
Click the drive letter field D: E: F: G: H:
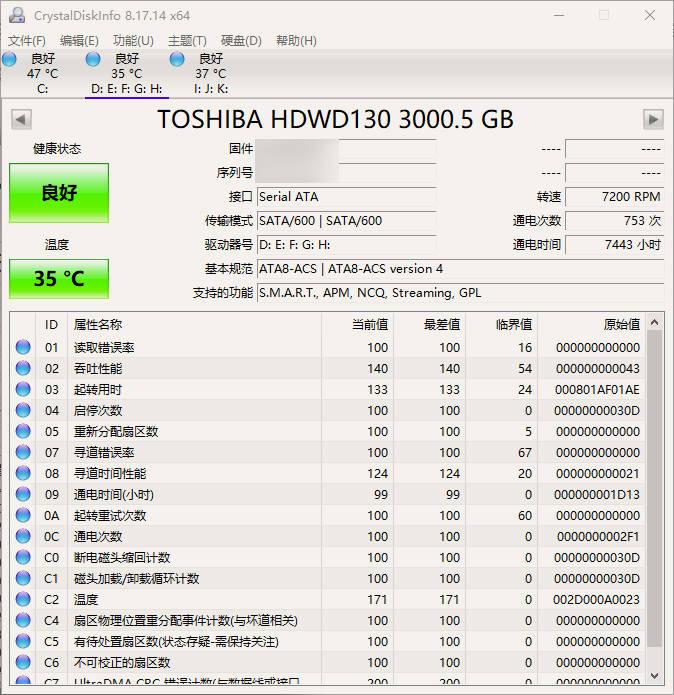pyautogui.click(x=347, y=245)
